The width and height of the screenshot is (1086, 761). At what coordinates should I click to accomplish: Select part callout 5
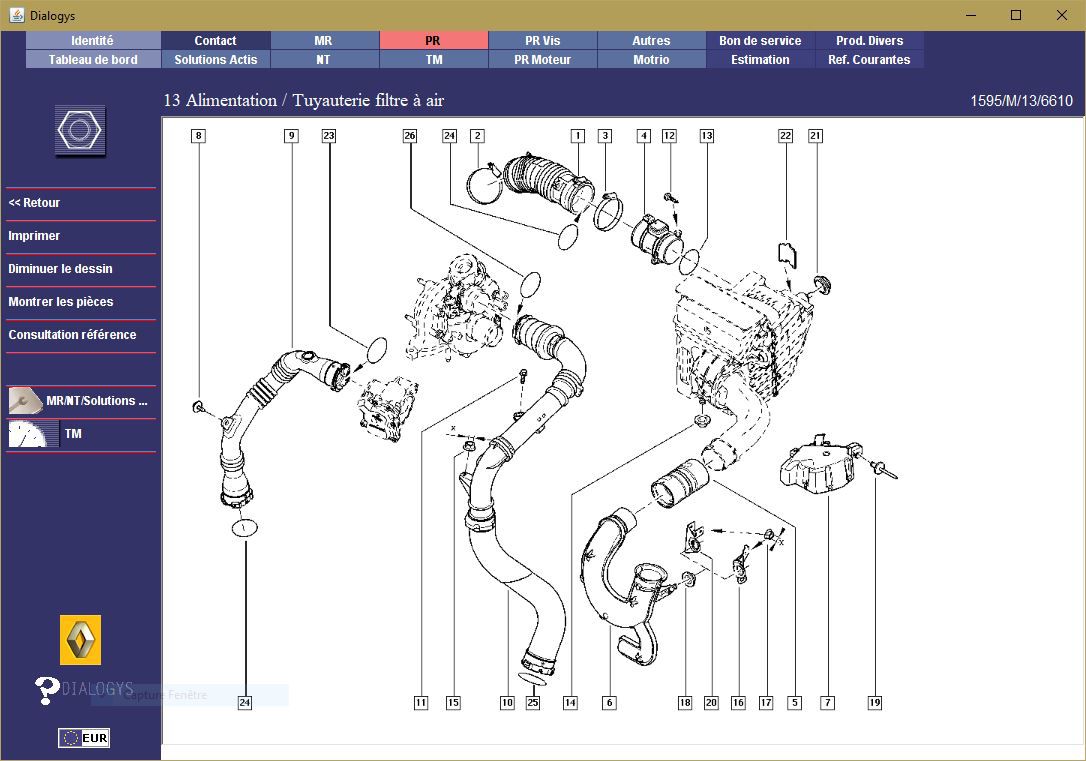pos(795,703)
